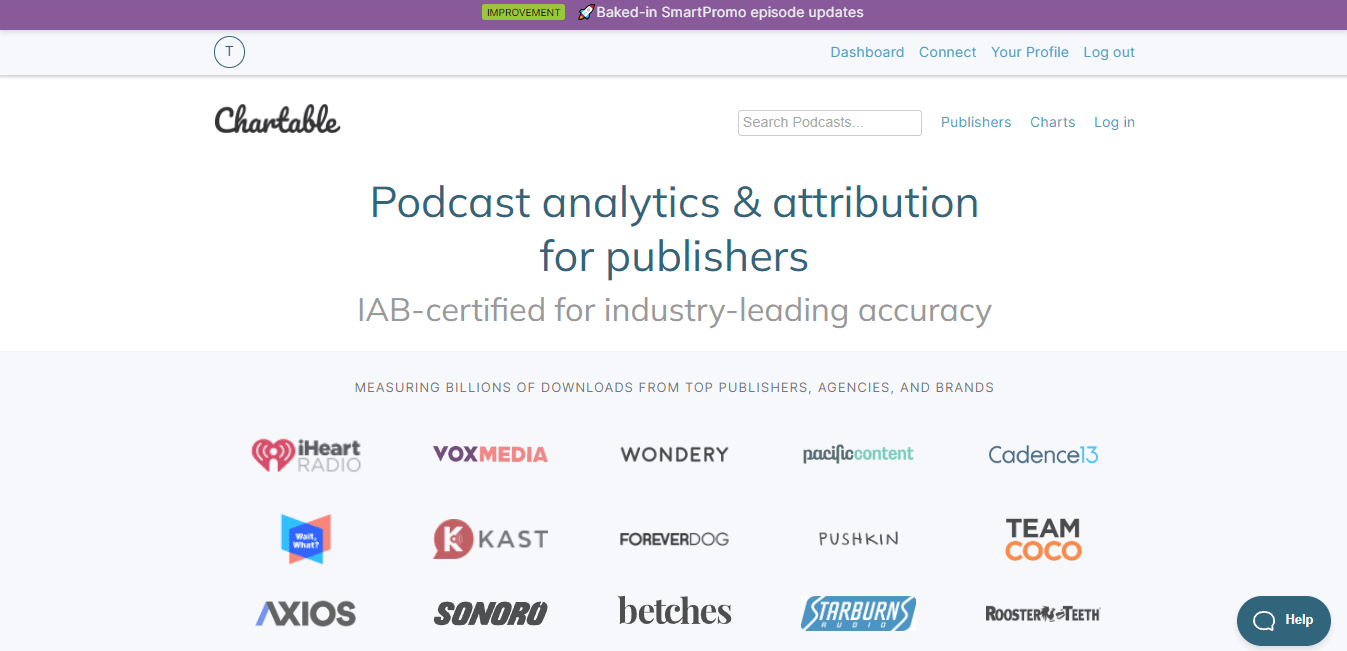
Task: Click the Betches logo
Action: click(674, 611)
